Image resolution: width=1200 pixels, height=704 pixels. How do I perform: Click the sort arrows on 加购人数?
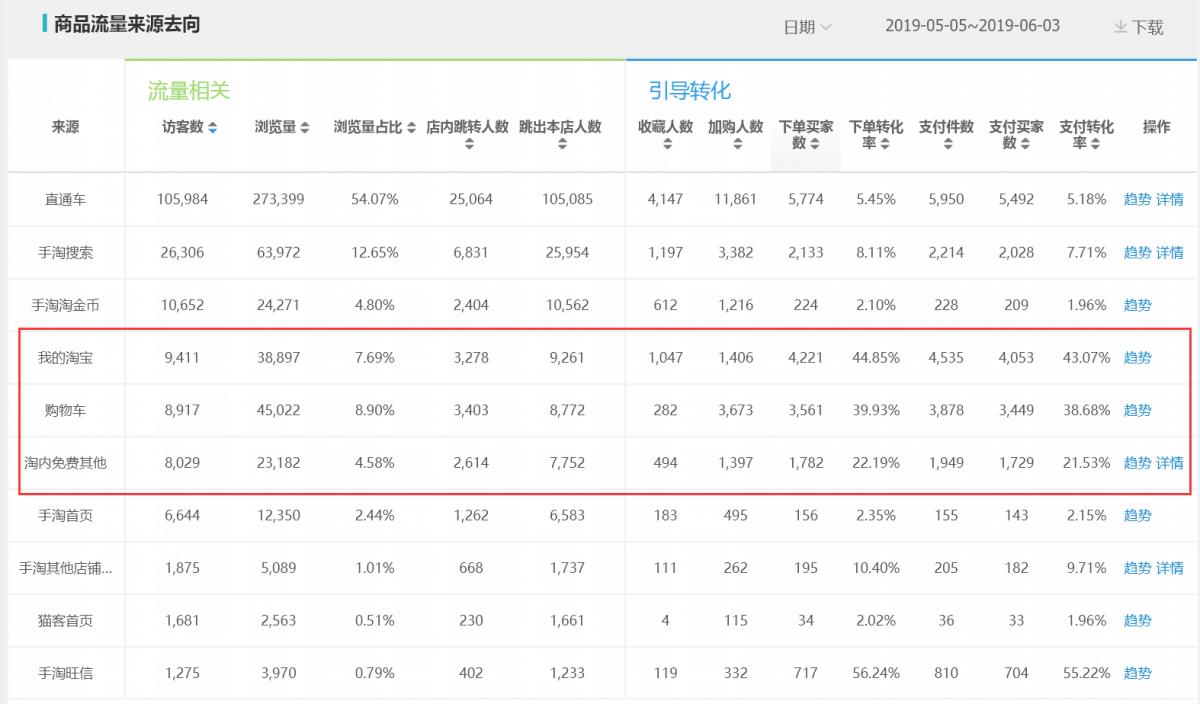coord(735,145)
